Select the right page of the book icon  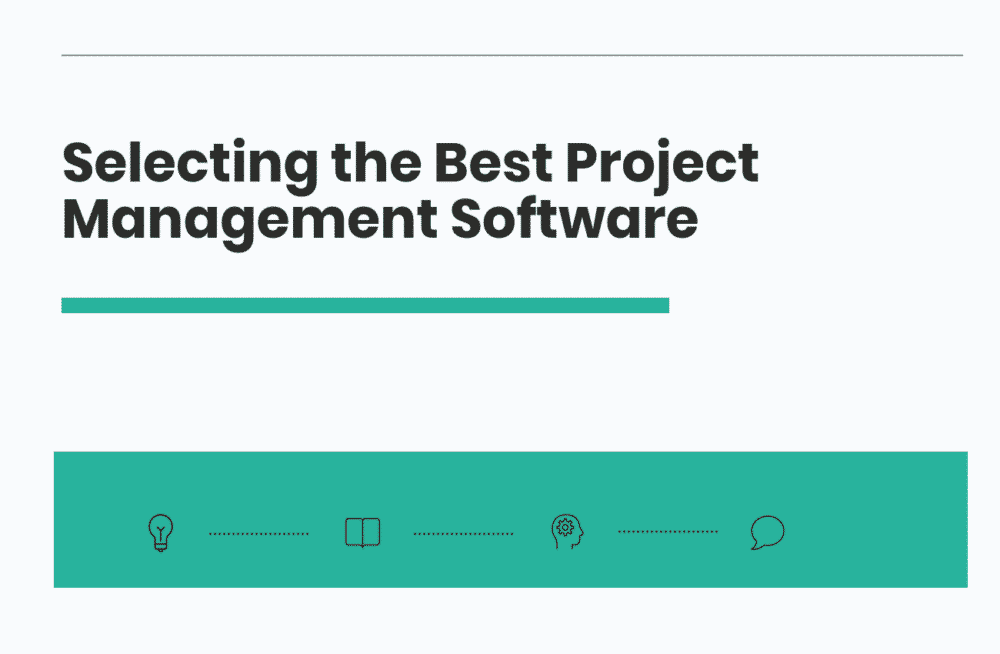pyautogui.click(x=372, y=532)
